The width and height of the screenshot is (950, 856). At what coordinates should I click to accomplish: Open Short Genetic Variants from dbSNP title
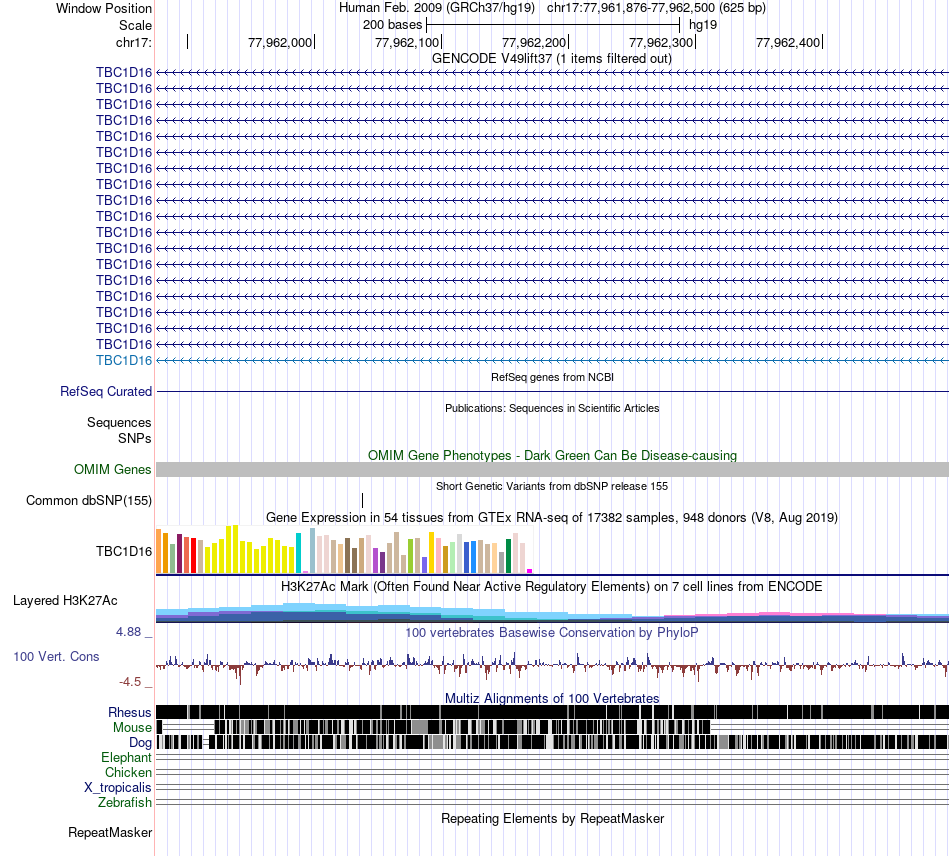coord(552,486)
